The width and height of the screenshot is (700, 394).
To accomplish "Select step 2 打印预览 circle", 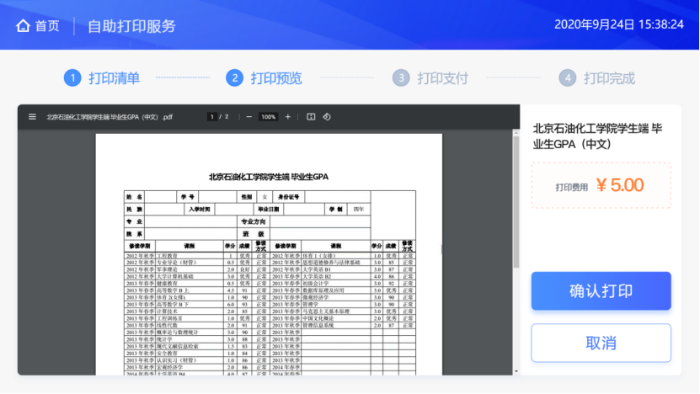I will (234, 78).
